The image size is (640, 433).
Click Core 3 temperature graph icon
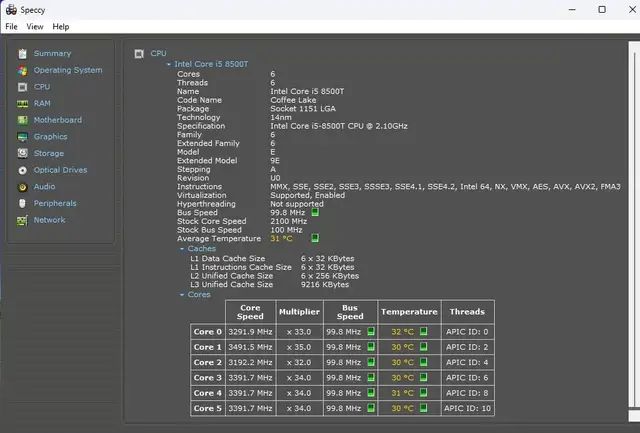(424, 377)
